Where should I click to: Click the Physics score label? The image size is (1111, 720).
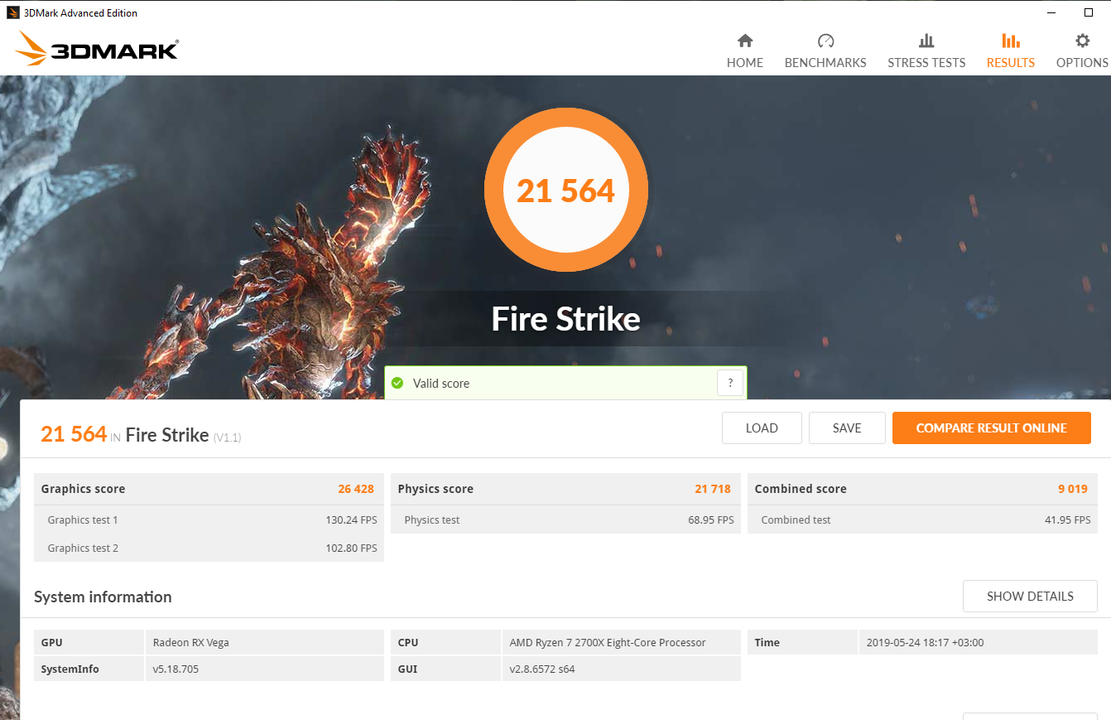click(435, 489)
